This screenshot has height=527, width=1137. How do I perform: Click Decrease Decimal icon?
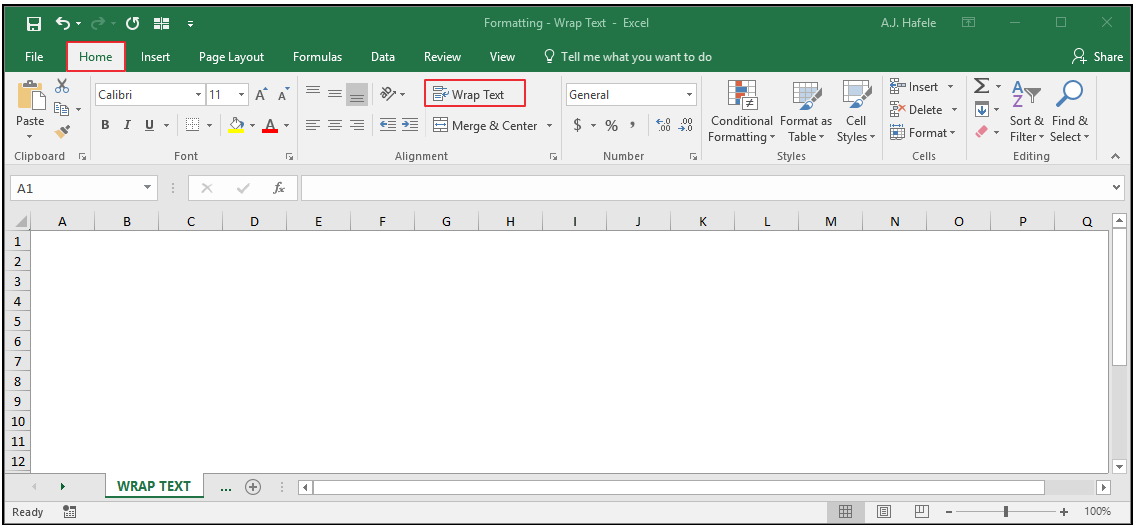pos(686,125)
